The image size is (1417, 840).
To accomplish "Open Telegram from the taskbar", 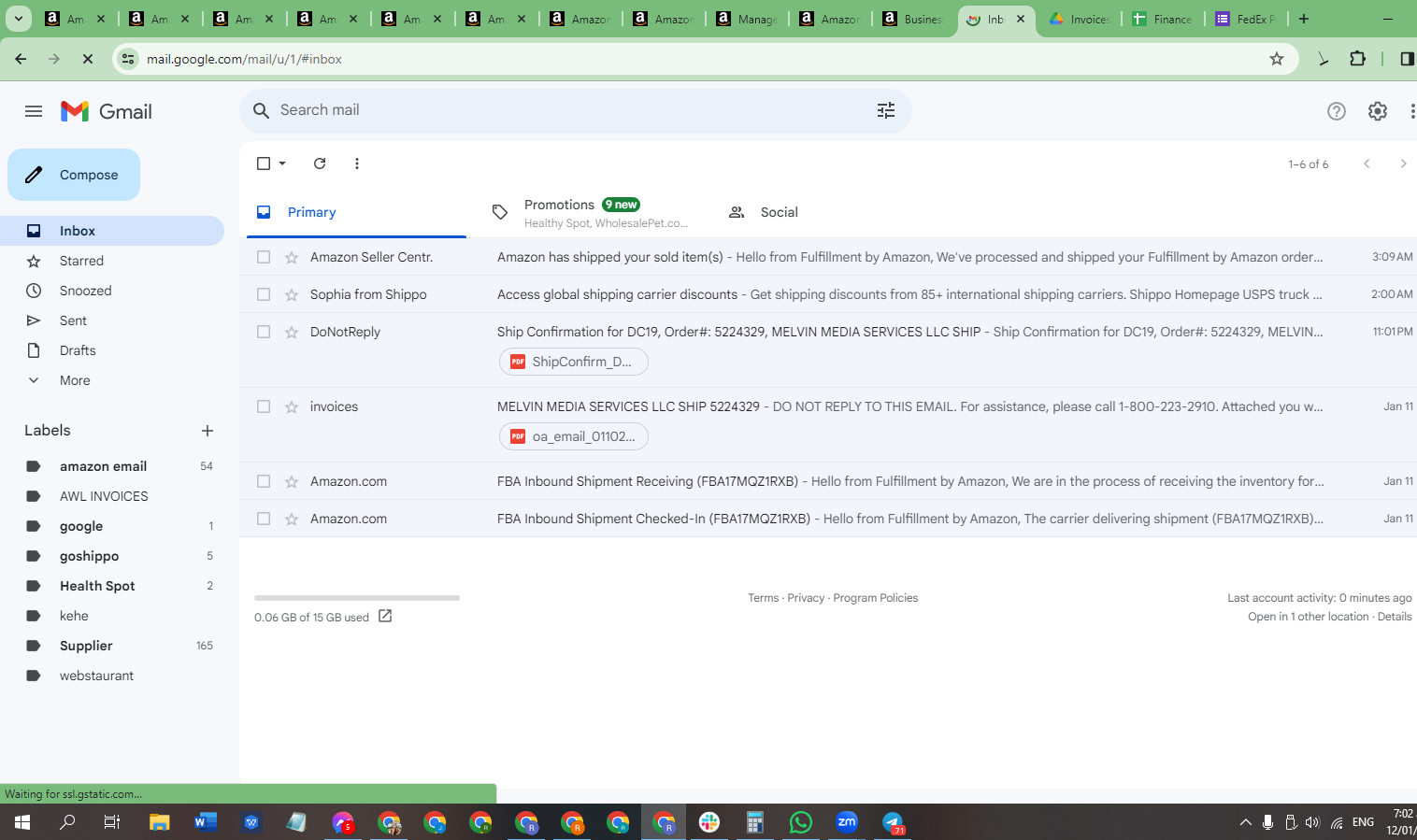I will [x=893, y=822].
